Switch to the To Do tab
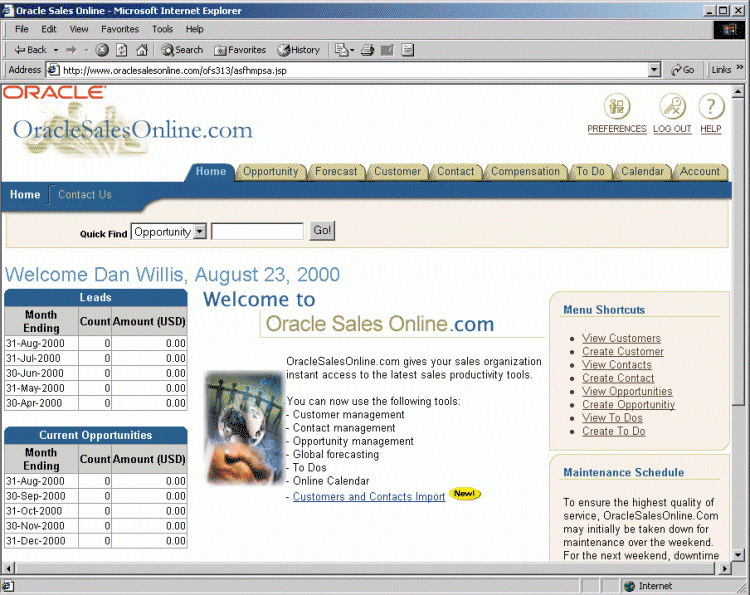 (590, 171)
